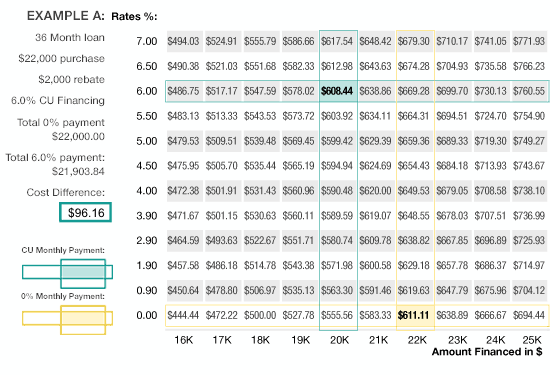
Task: Click the 22K amount column label
Action: tap(417, 340)
